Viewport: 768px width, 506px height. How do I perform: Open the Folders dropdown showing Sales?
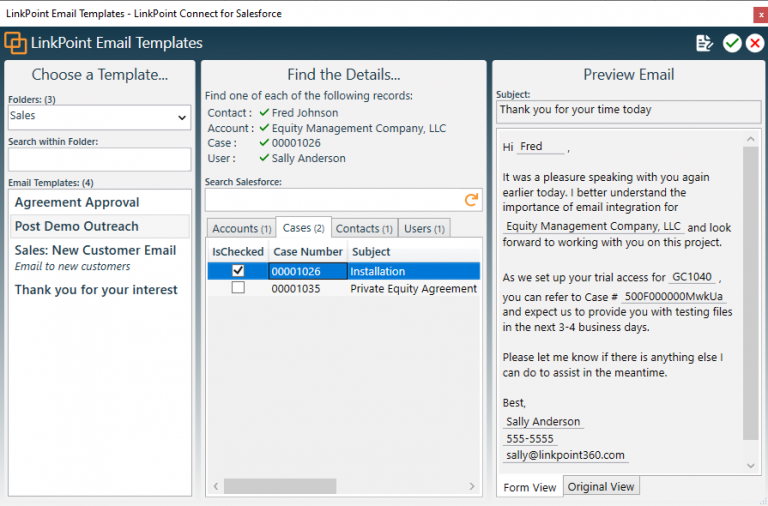[x=99, y=117]
